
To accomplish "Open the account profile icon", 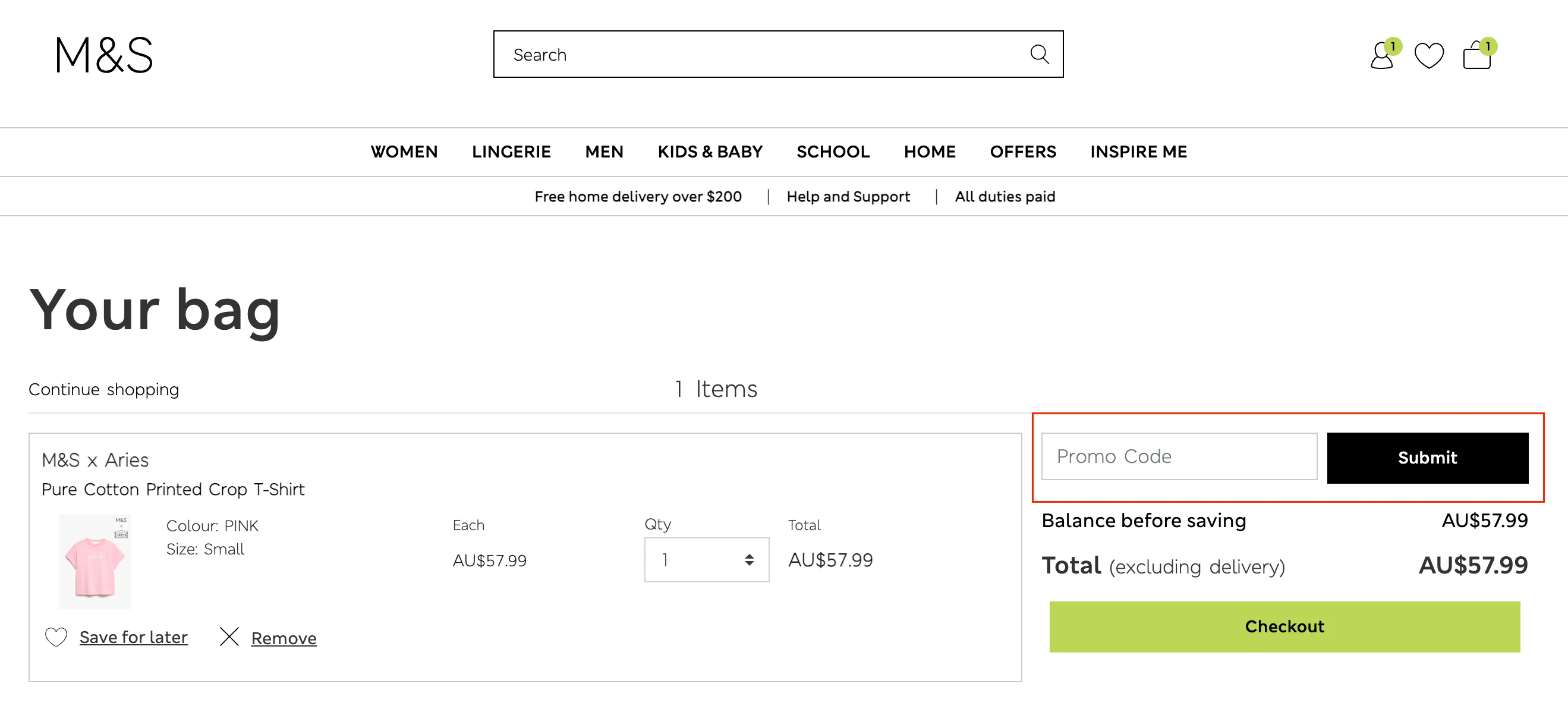I will pyautogui.click(x=1383, y=55).
